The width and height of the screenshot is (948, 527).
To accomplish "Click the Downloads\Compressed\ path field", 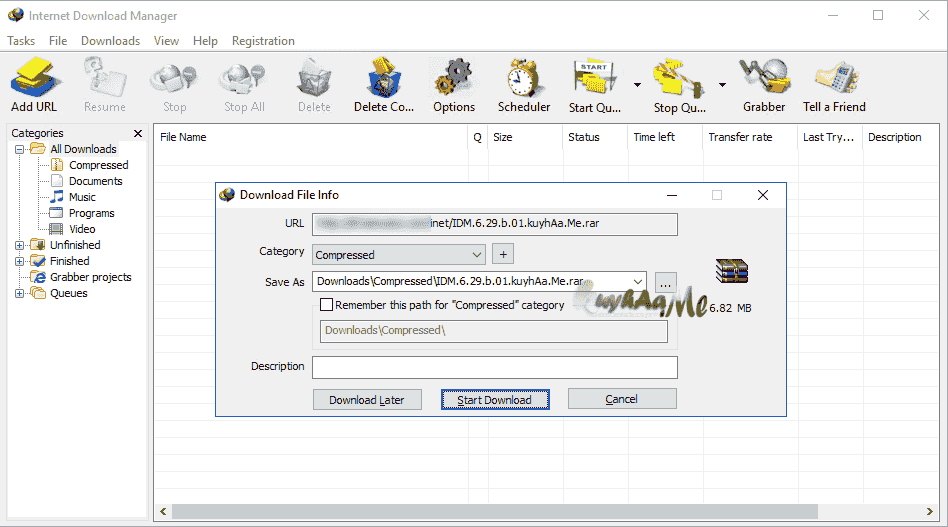I will pyautogui.click(x=493, y=331).
